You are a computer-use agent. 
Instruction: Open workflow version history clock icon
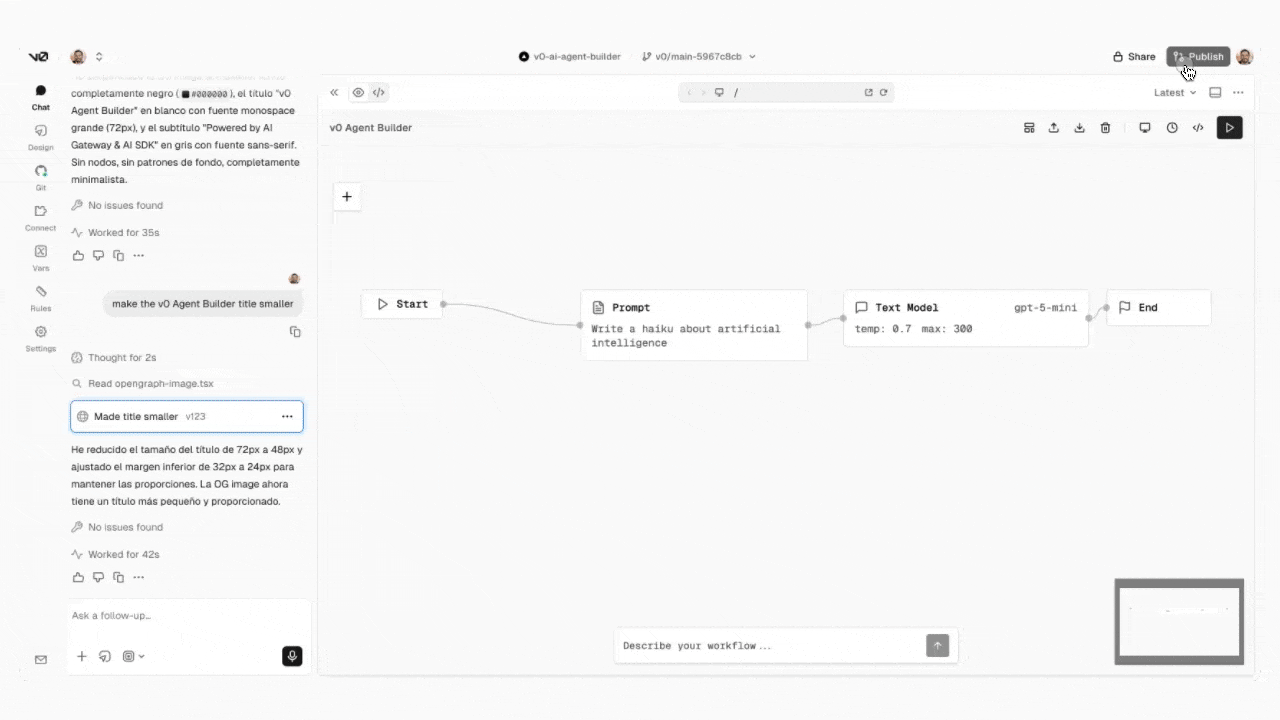pyautogui.click(x=1172, y=127)
